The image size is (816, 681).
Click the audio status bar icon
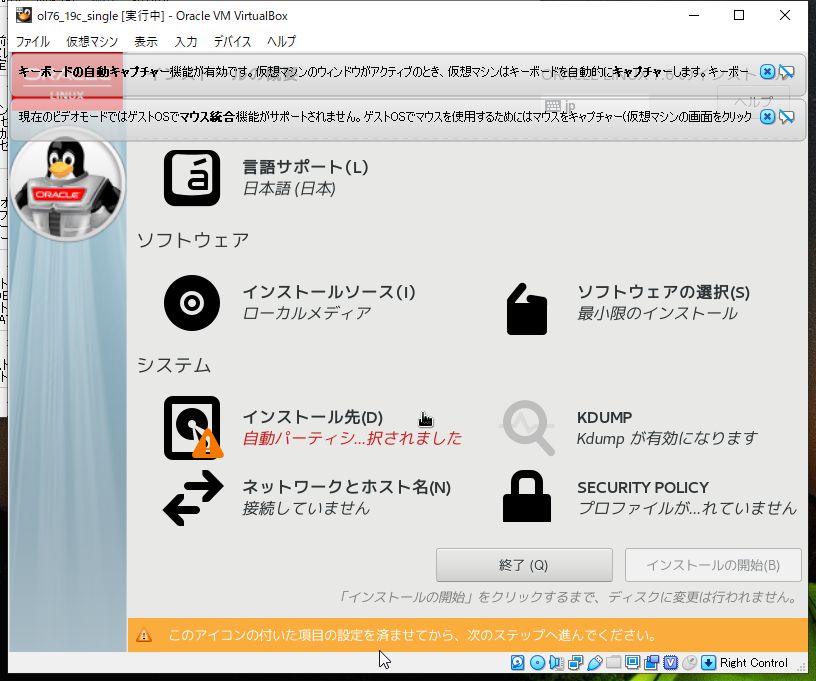pos(555,662)
